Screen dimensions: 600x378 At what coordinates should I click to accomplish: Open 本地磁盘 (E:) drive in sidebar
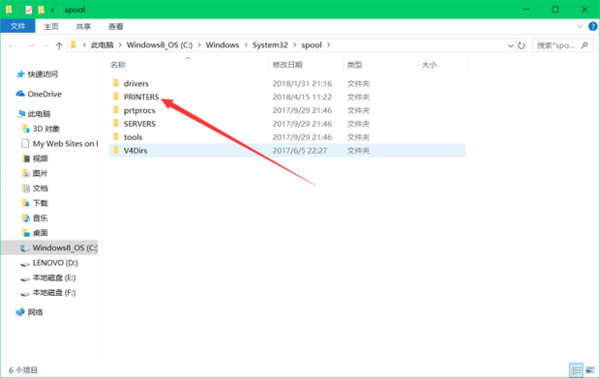[54, 278]
